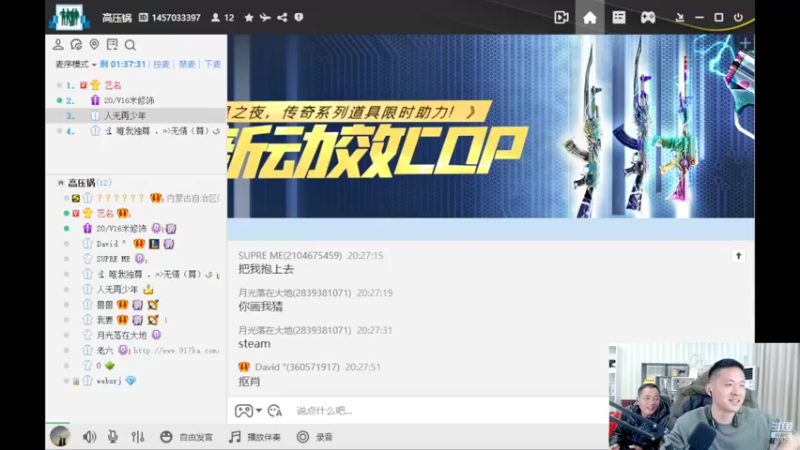Viewport: 800px width, 450px height.
Task: Select SUPRE ME in the member list
Action: (x=136, y=259)
